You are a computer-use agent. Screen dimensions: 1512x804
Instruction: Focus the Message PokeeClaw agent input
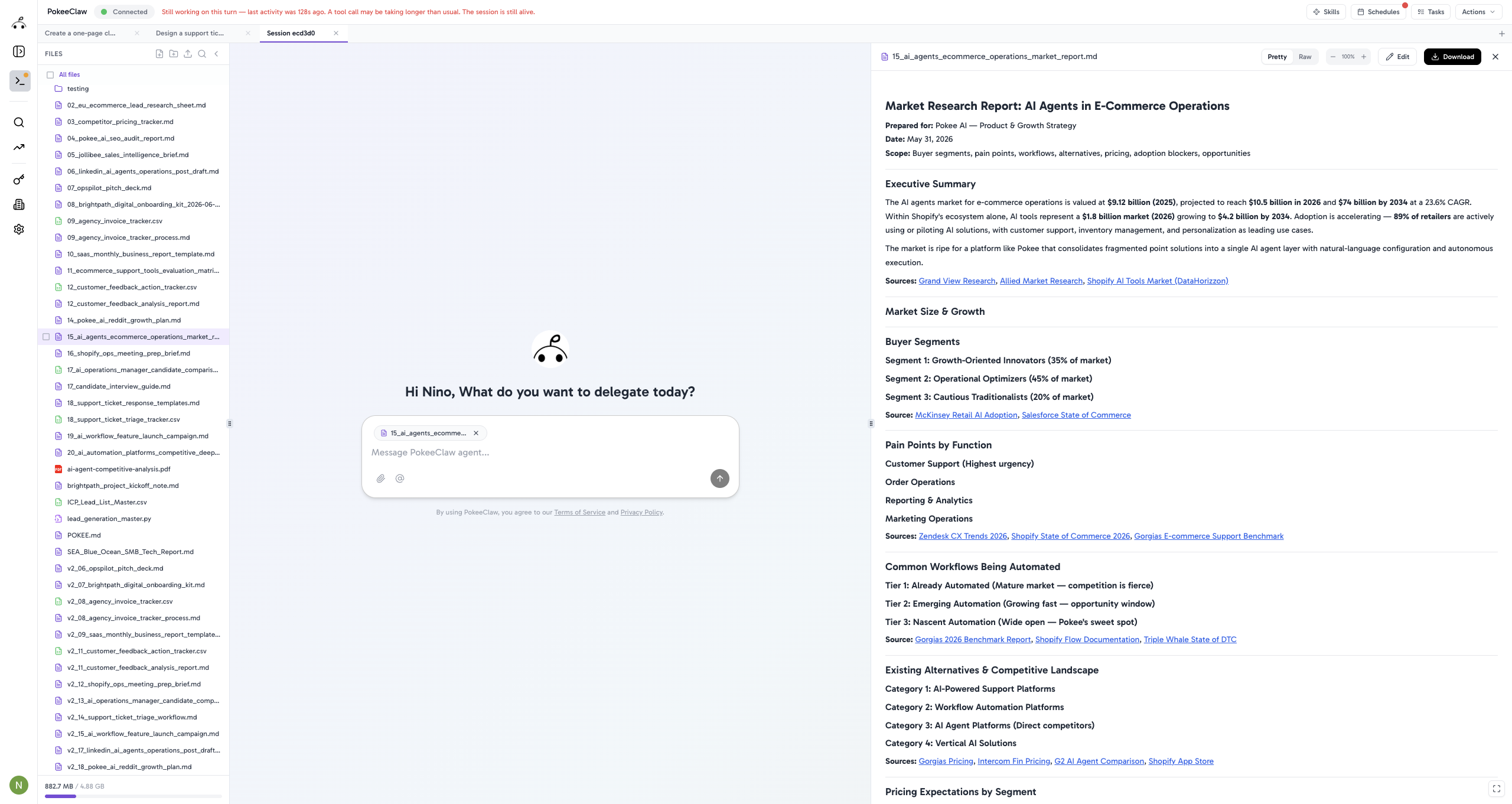[x=550, y=453]
